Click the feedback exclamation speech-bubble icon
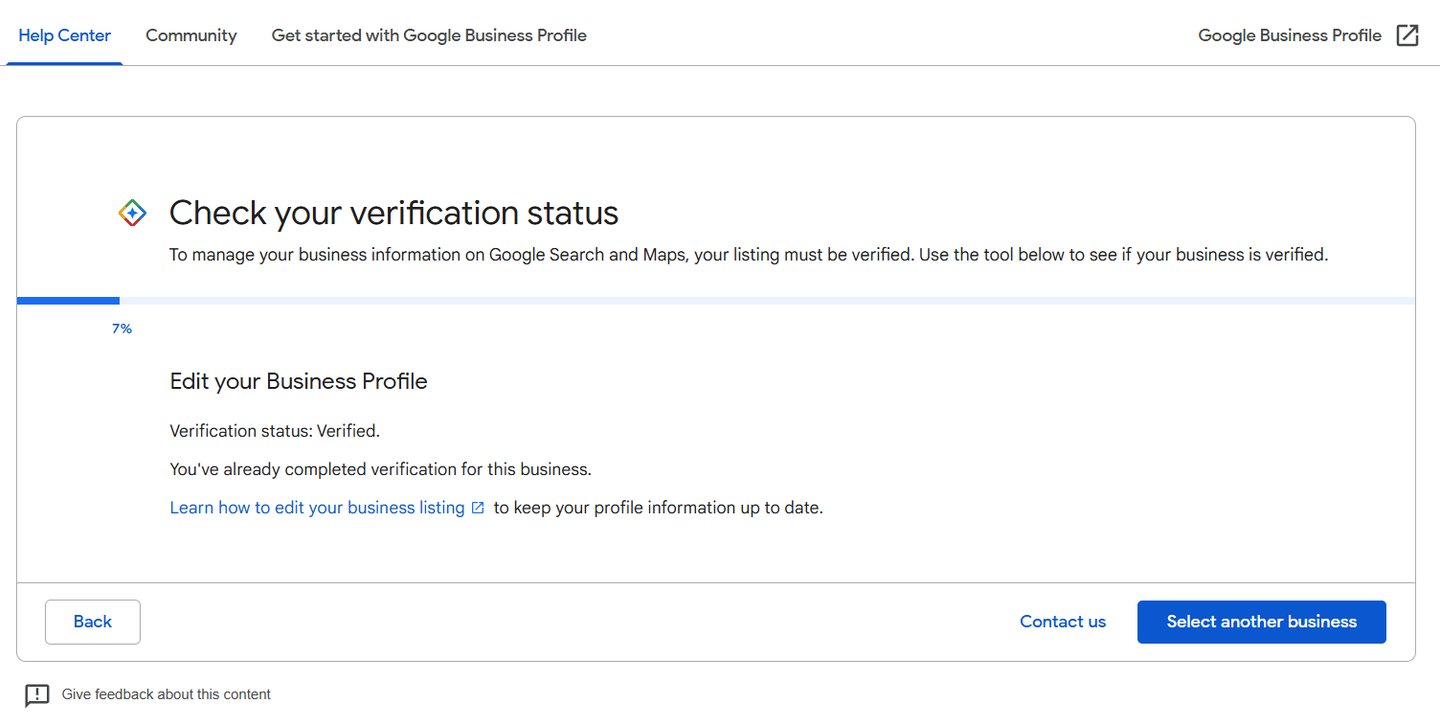1440x726 pixels. (x=37, y=695)
